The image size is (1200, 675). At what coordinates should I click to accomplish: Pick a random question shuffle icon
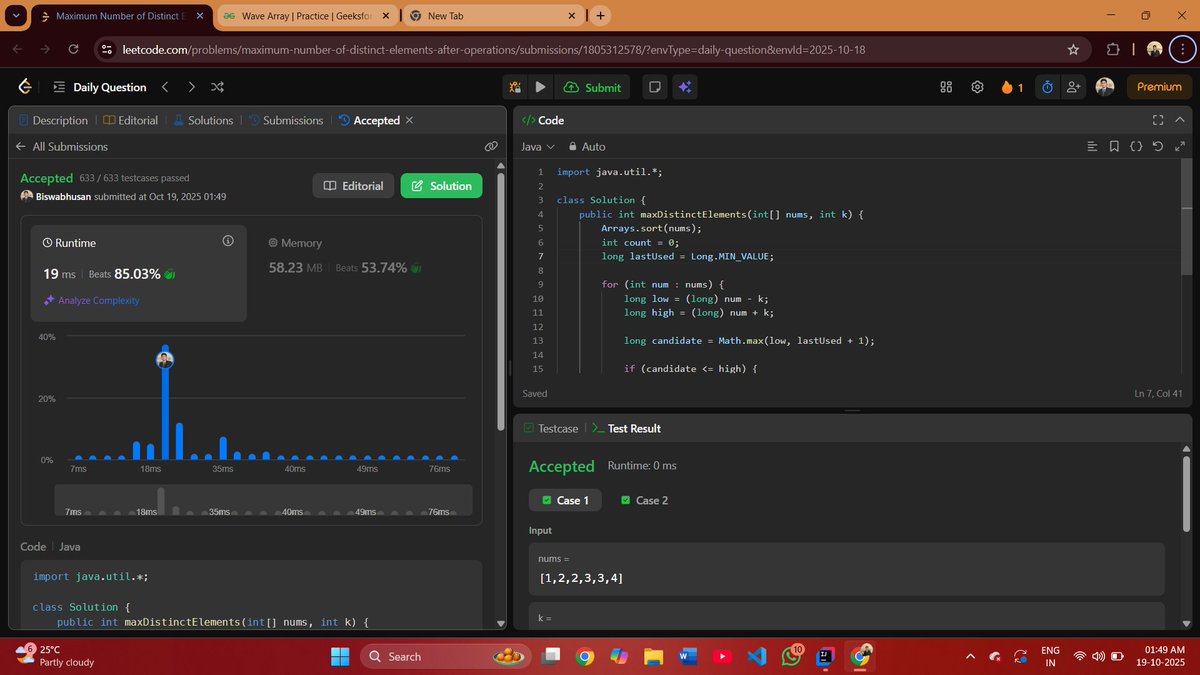coord(217,87)
